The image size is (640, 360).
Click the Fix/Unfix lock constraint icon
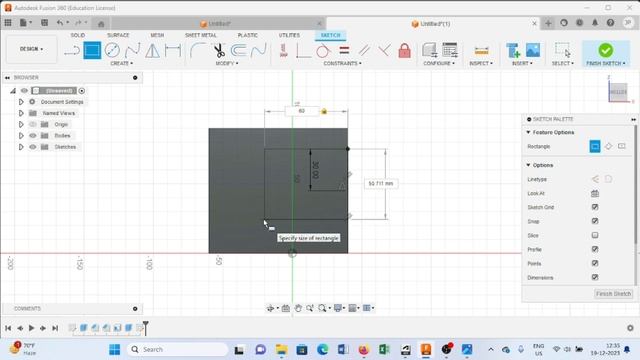click(404, 51)
